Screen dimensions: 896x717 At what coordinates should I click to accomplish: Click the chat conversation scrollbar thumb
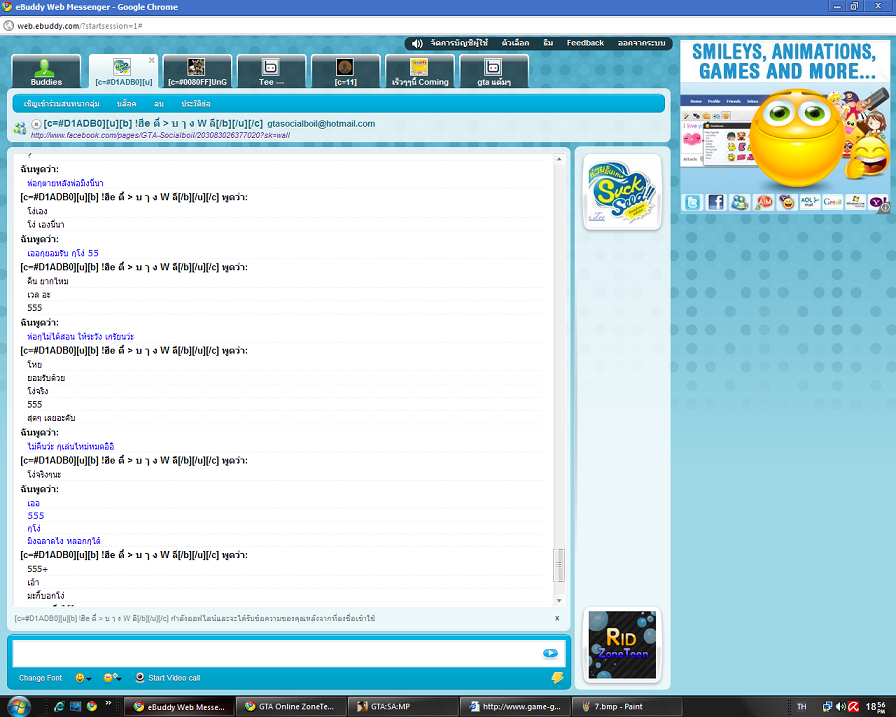pos(559,565)
